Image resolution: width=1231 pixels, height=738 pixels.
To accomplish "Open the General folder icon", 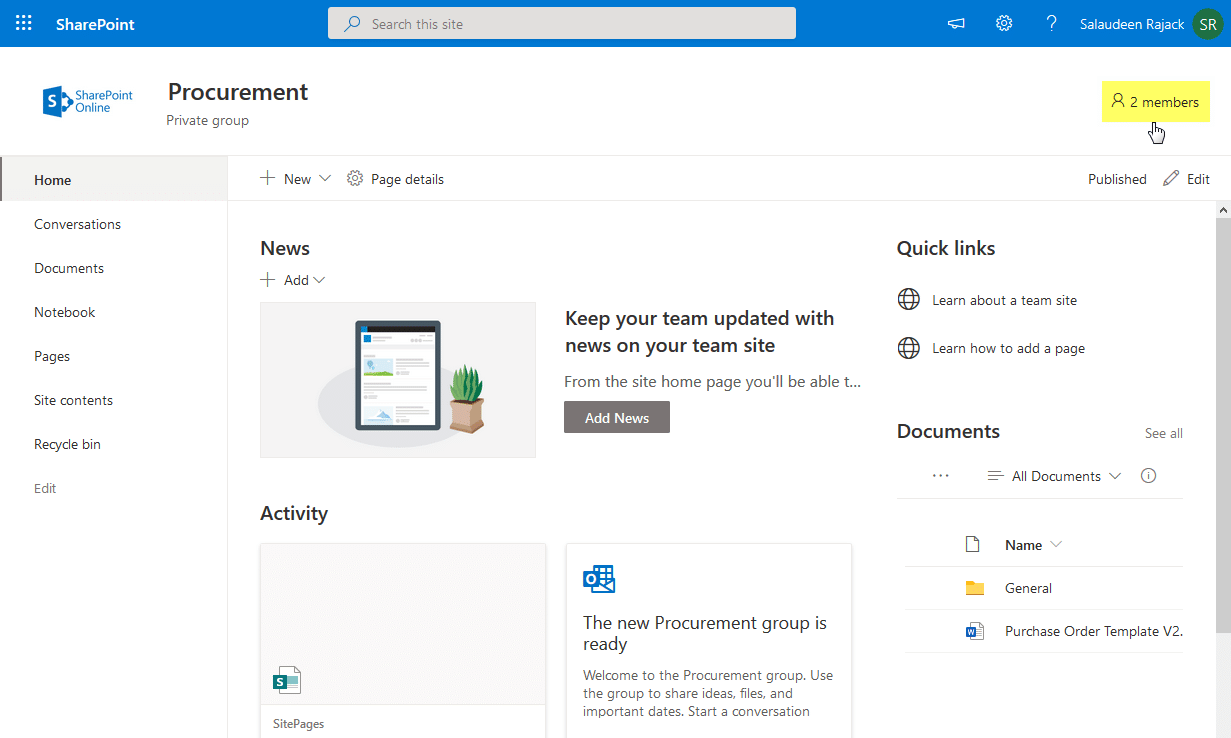I will pyautogui.click(x=974, y=587).
